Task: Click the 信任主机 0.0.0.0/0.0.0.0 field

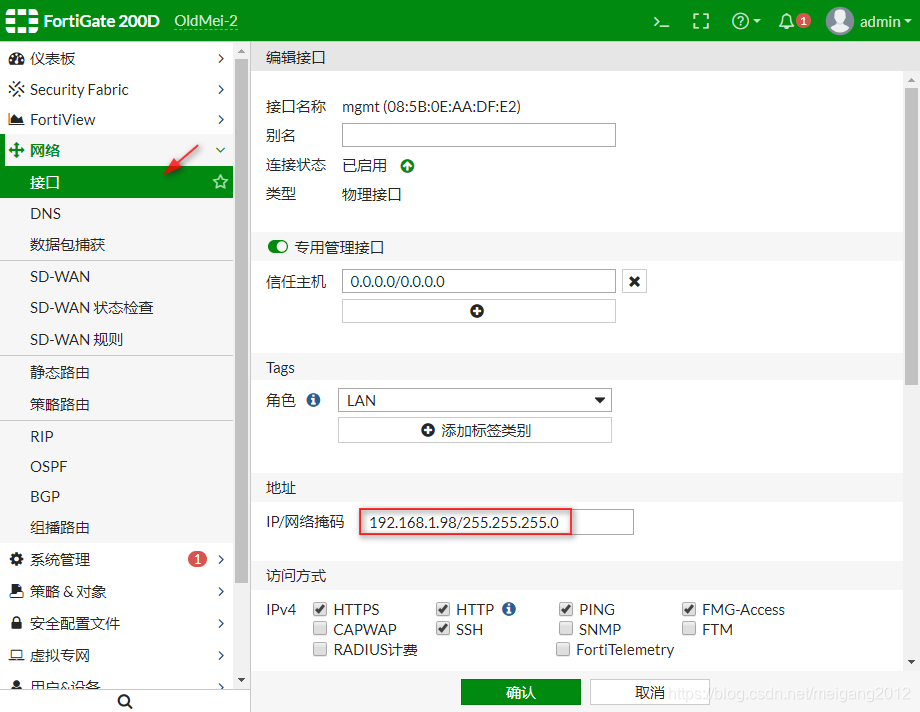Action: click(x=479, y=282)
